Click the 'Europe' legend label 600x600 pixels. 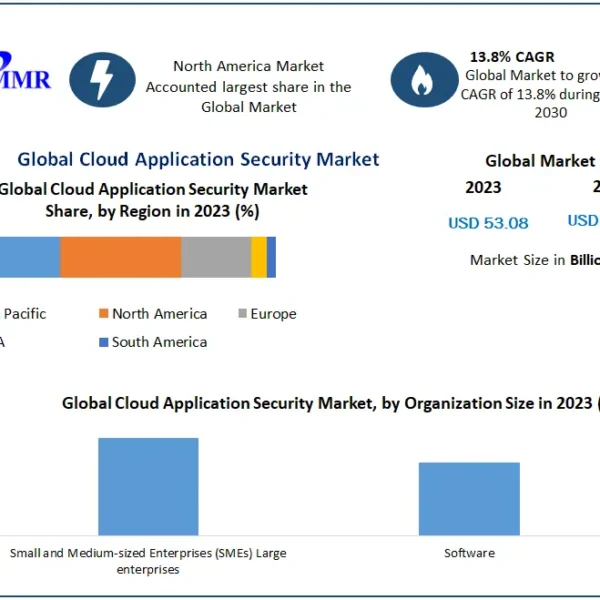(x=274, y=314)
